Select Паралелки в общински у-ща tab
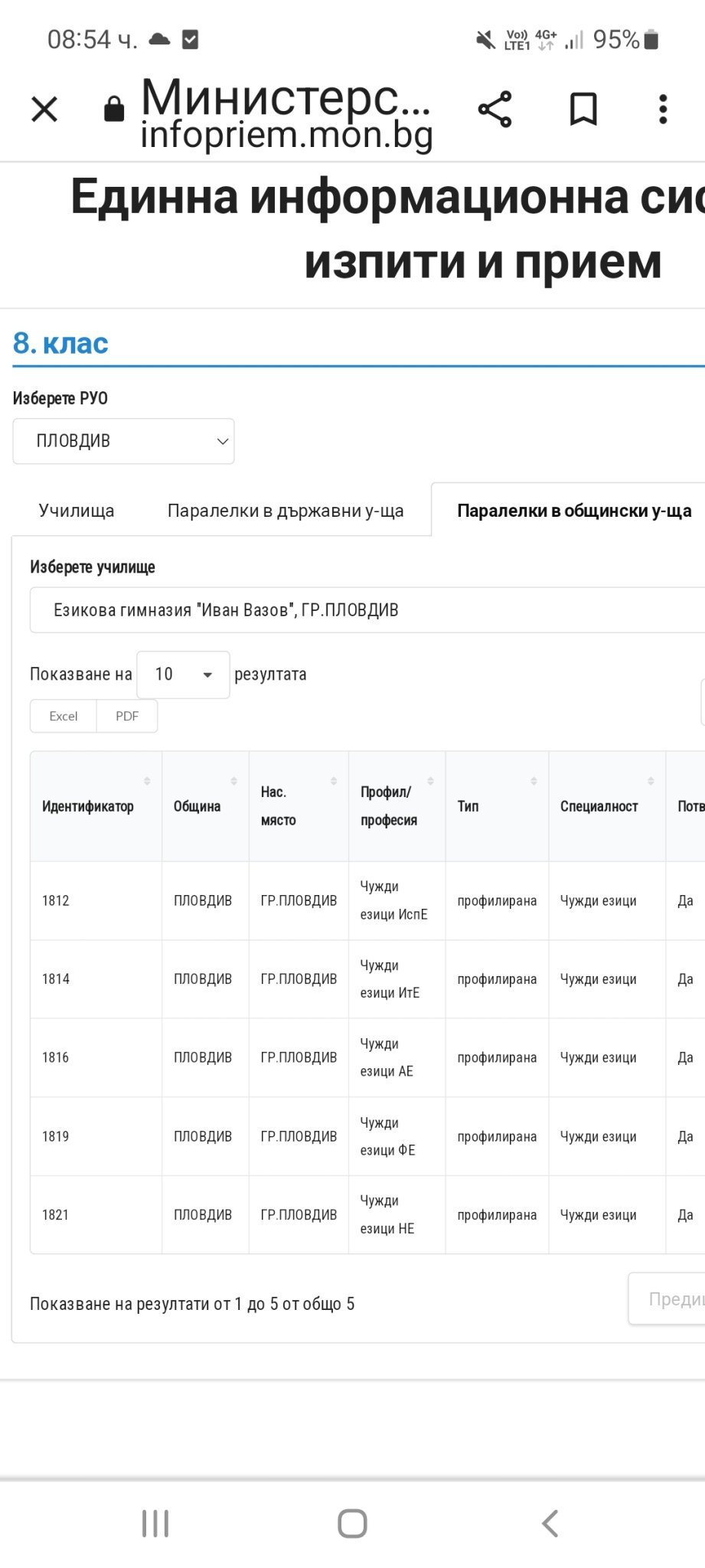The image size is (705, 1568). point(573,511)
